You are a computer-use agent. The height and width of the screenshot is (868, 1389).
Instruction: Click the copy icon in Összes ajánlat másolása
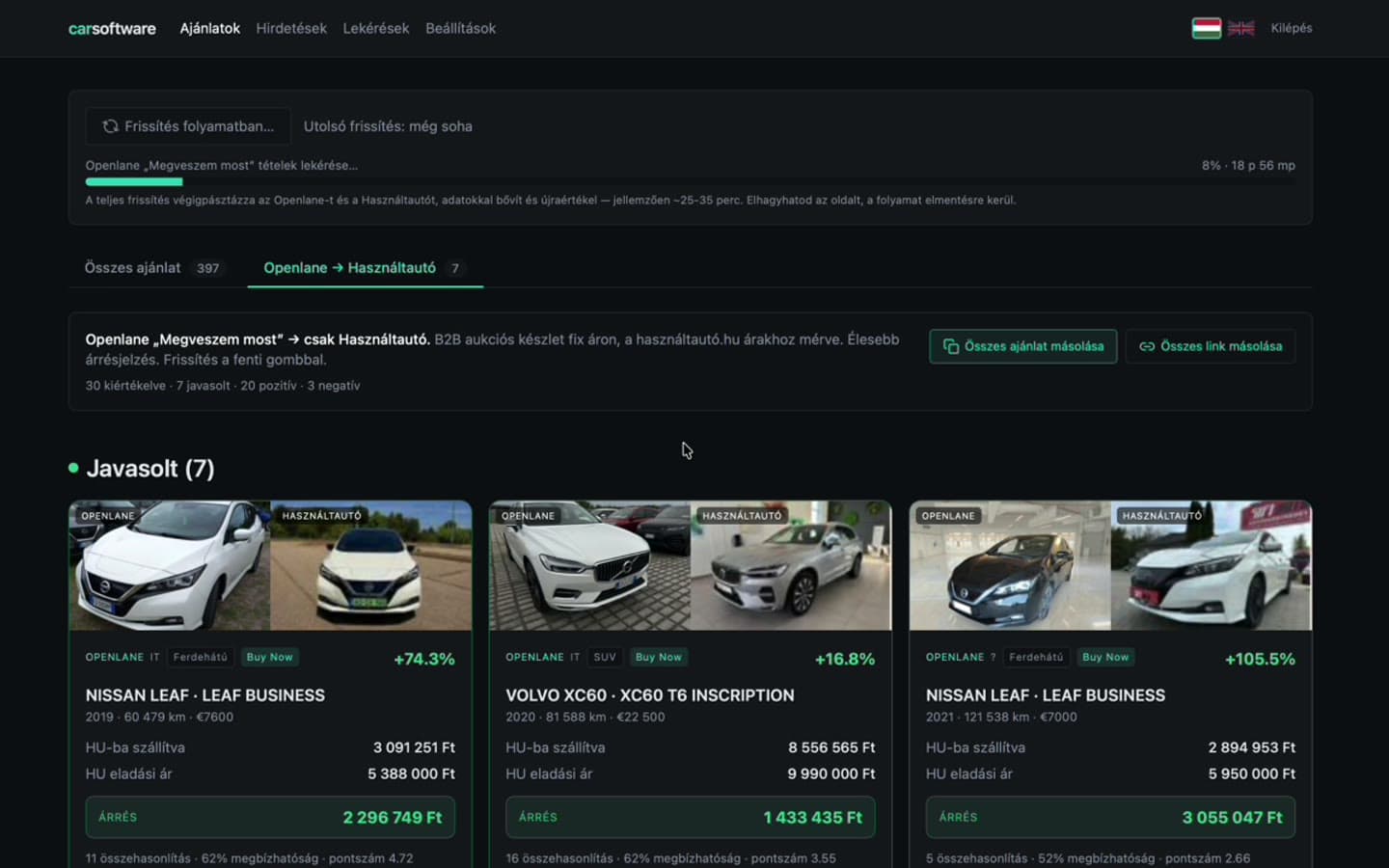tap(951, 346)
